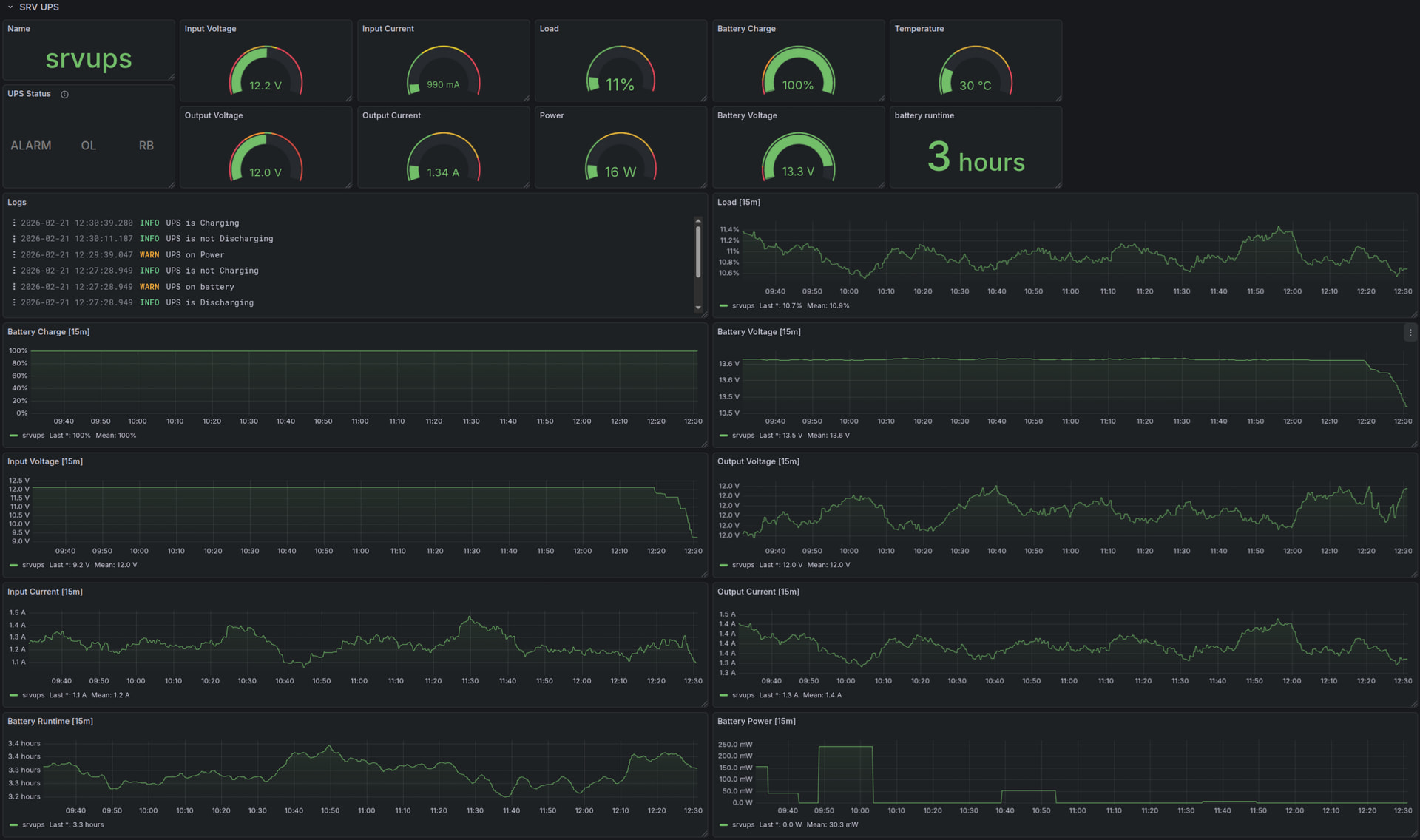The width and height of the screenshot is (1420, 840).
Task: Open row menu for "UPS on Power" log
Action: (x=14, y=255)
